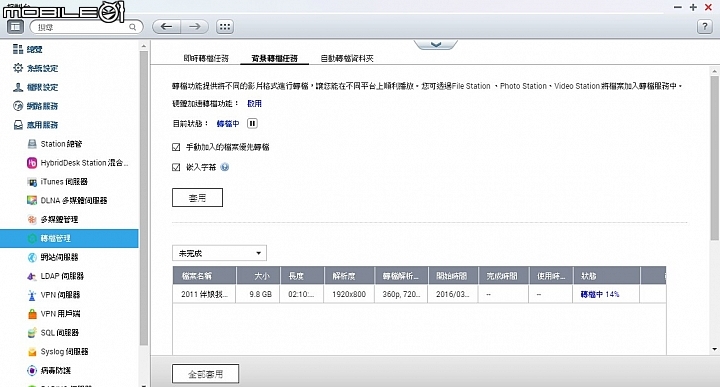Select 網站伺服器 in sidebar
Screen dimensions: 720x387
(x=53, y=257)
